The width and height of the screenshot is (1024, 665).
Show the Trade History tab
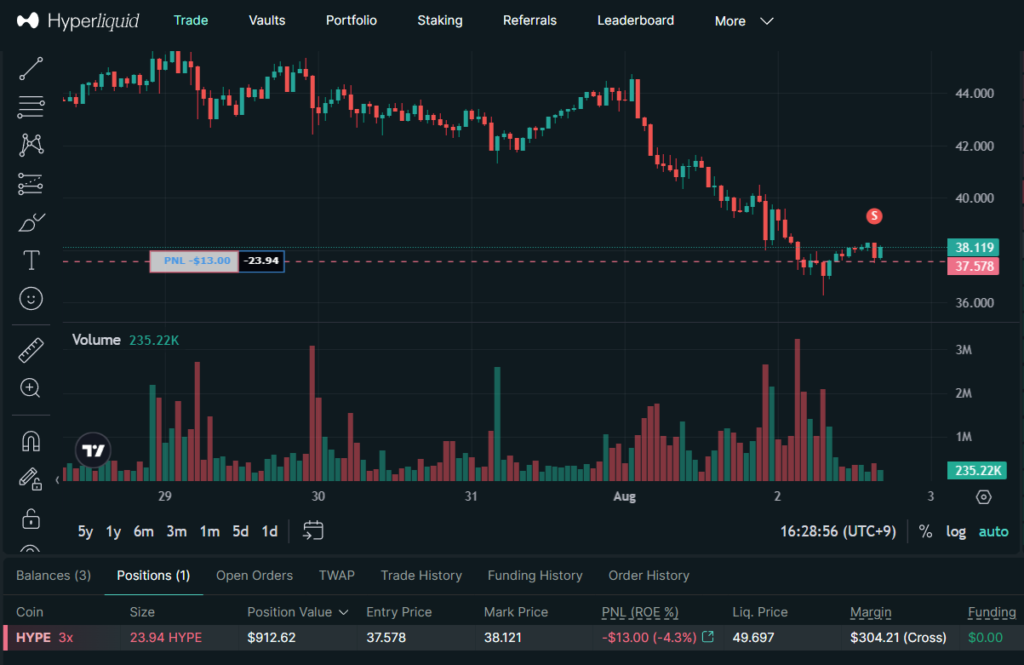[421, 576]
